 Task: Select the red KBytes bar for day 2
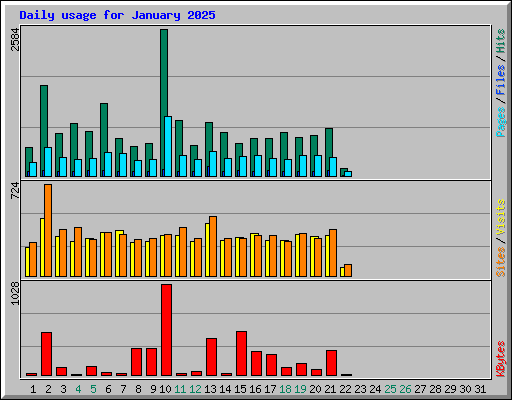pos(46,354)
